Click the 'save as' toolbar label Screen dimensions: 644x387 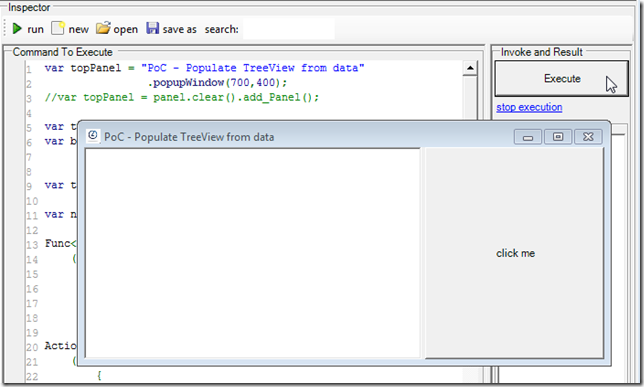pyautogui.click(x=179, y=30)
